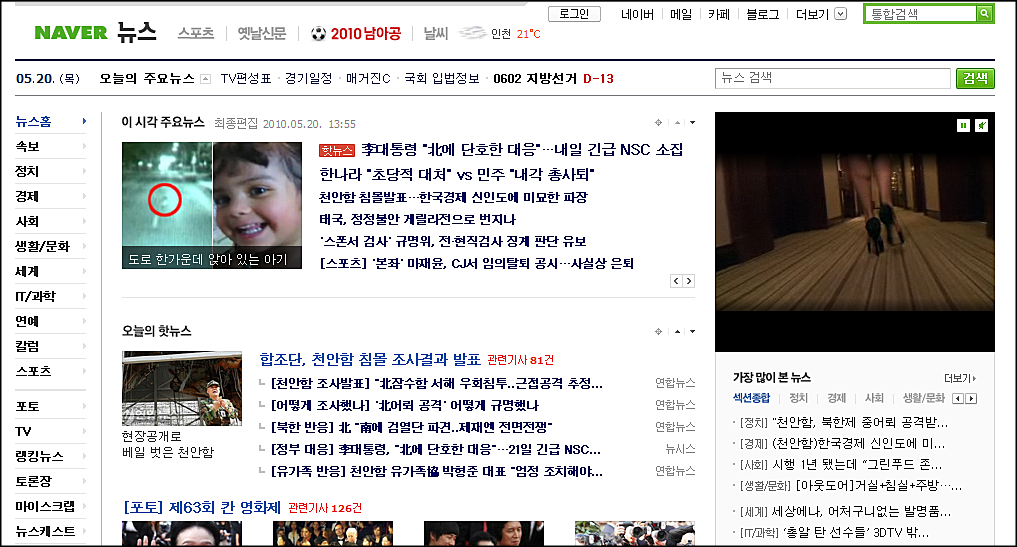Open TV편성표 link
1017x547 pixels.
[x=246, y=79]
